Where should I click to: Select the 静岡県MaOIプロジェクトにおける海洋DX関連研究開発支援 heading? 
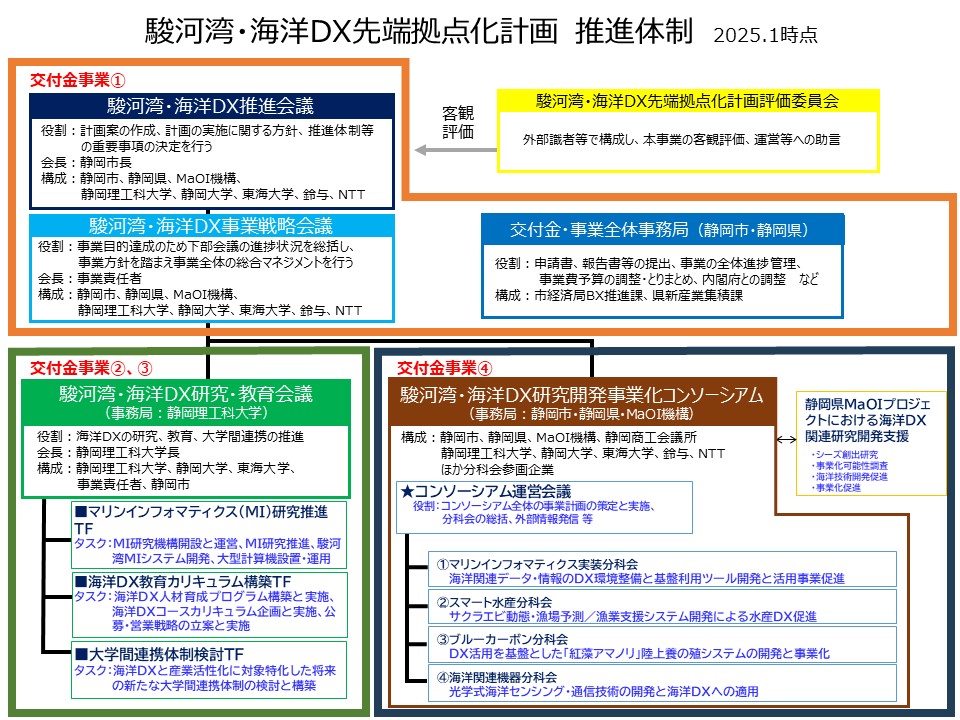[867, 420]
